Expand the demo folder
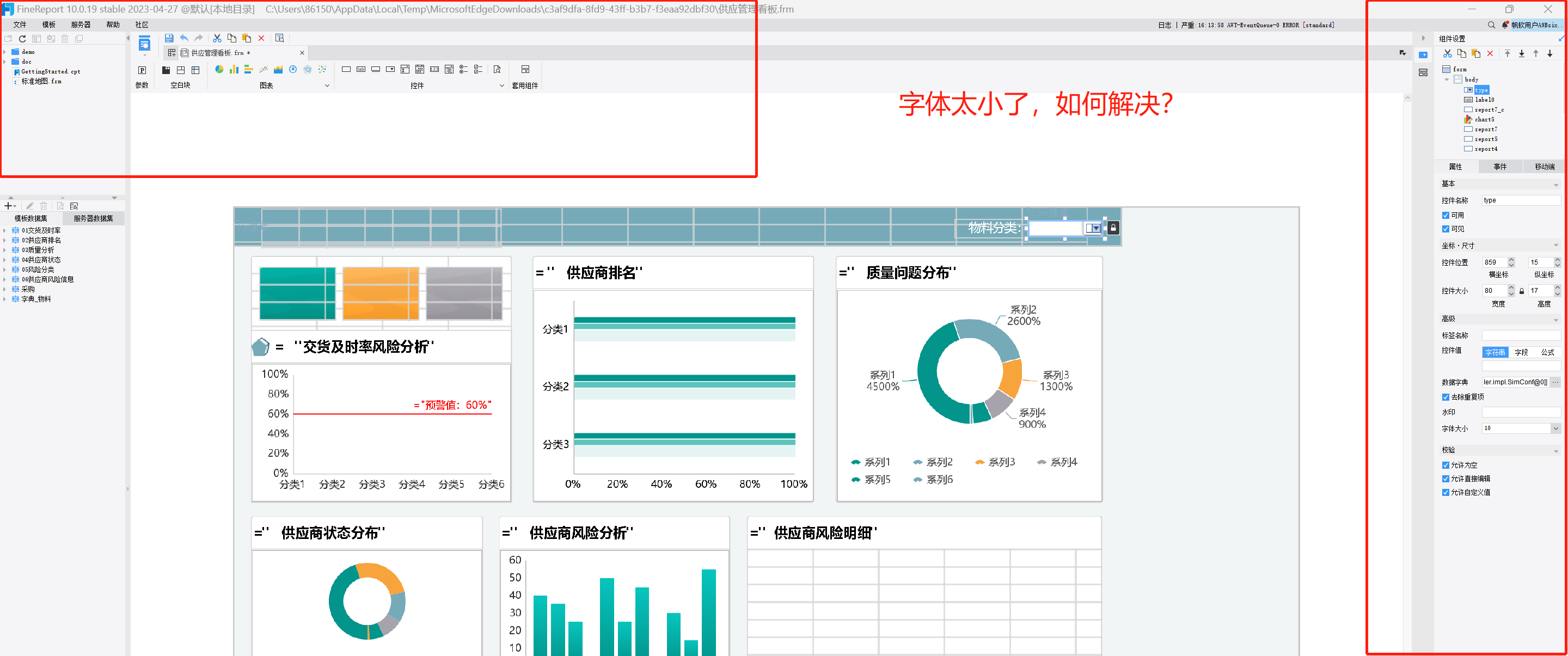Image resolution: width=1568 pixels, height=656 pixels. [x=5, y=52]
